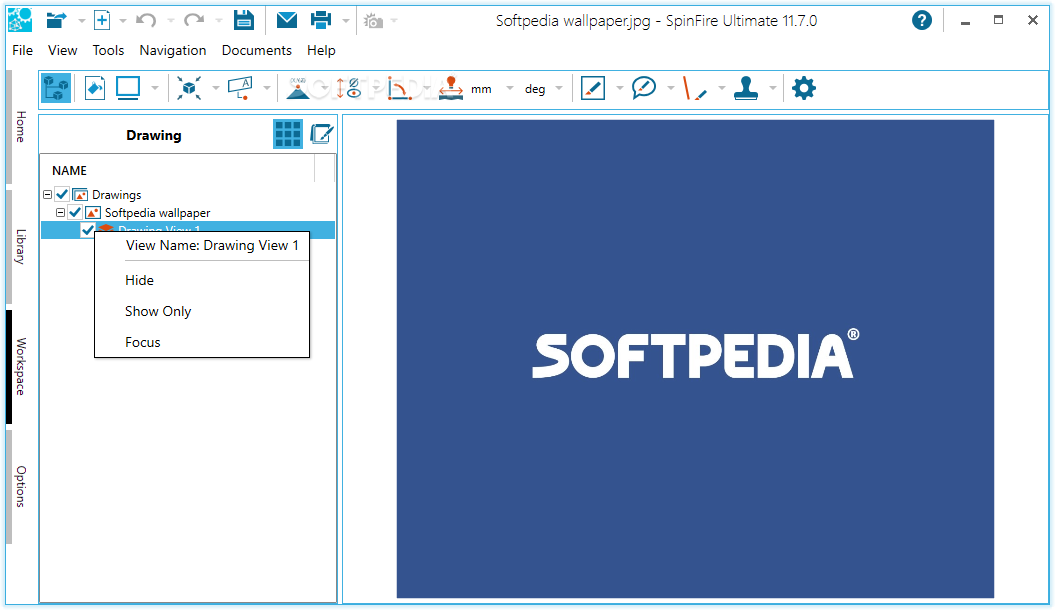The height and width of the screenshot is (610, 1055).
Task: Click the grayed-out snapshot camera icon
Action: [373, 21]
